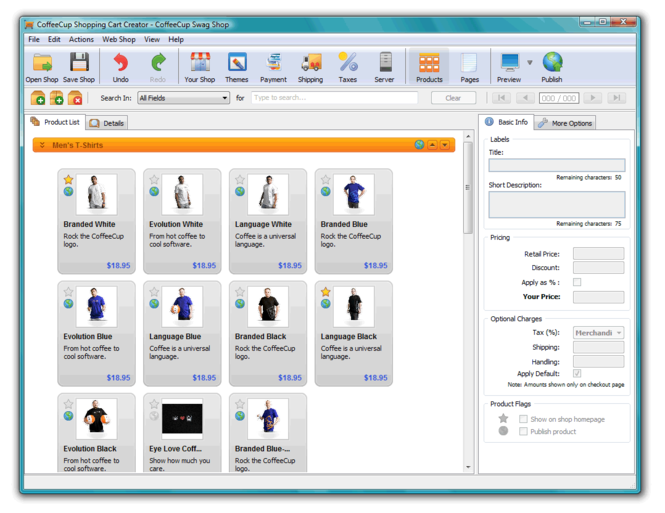Image resolution: width=665 pixels, height=513 pixels.
Task: Switch to Pages toolbar icon
Action: 469,62
